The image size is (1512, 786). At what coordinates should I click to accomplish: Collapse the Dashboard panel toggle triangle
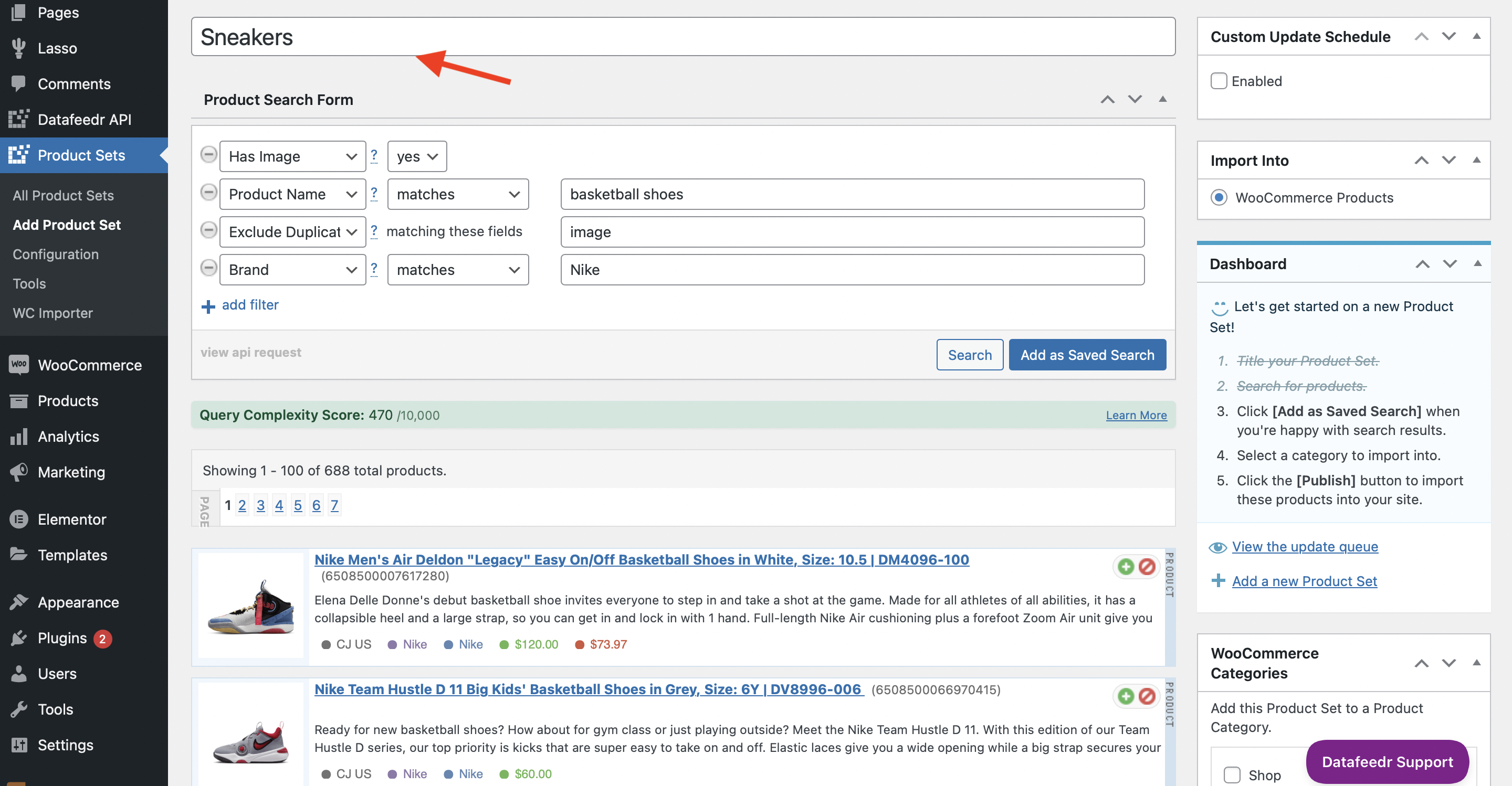tap(1477, 263)
